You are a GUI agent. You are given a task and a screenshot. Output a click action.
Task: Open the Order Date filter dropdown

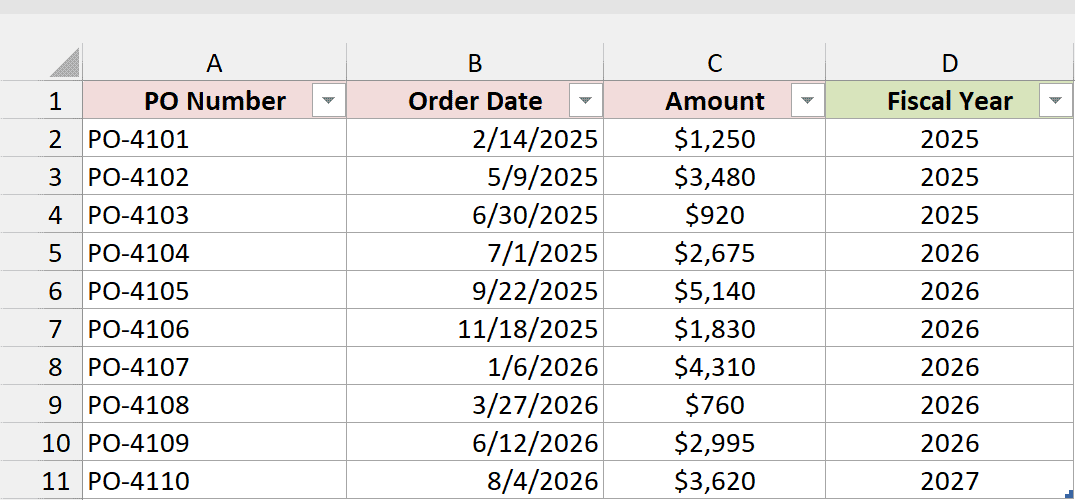tap(585, 101)
